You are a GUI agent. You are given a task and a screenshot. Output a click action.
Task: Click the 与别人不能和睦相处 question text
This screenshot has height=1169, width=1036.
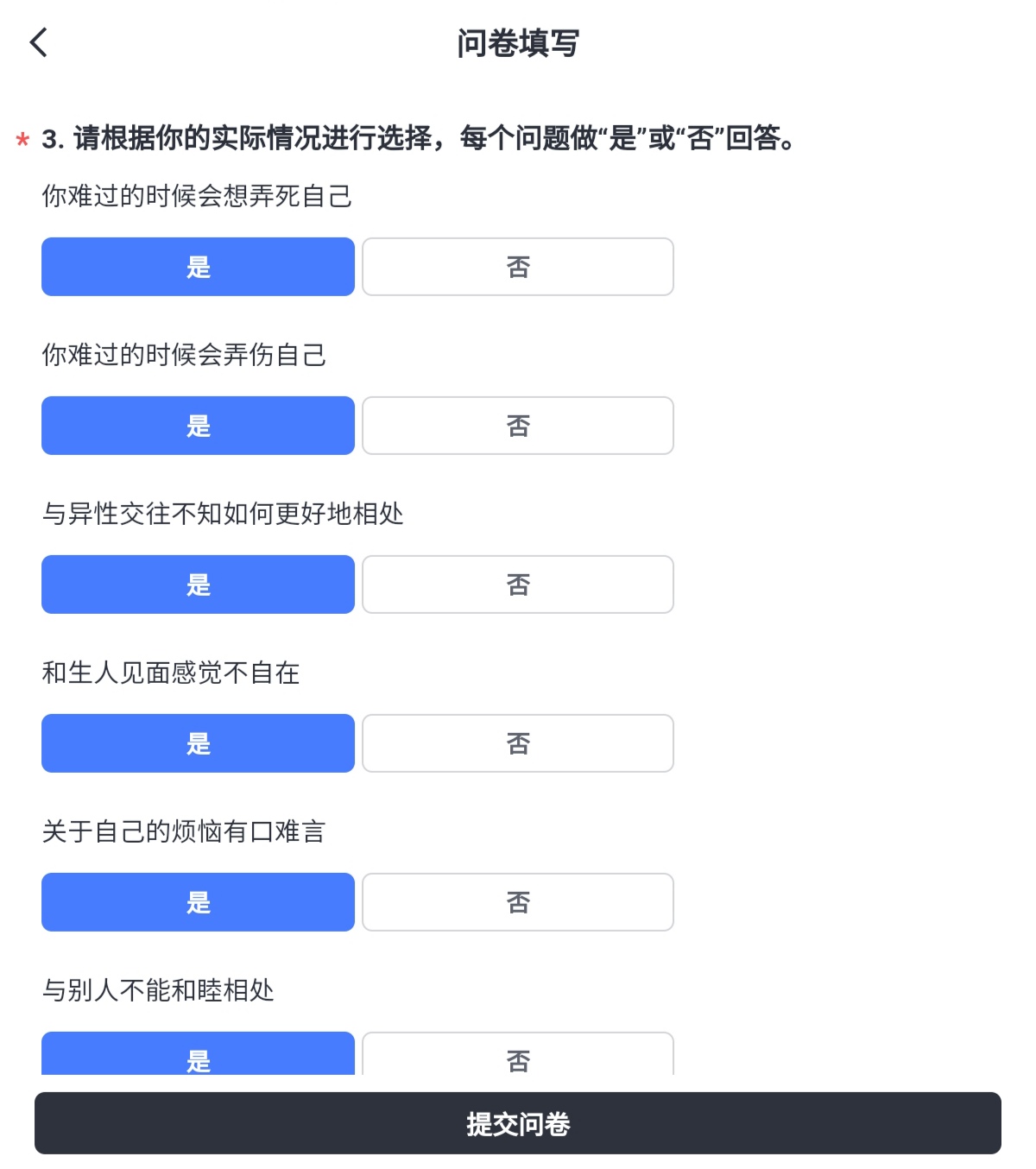click(158, 990)
